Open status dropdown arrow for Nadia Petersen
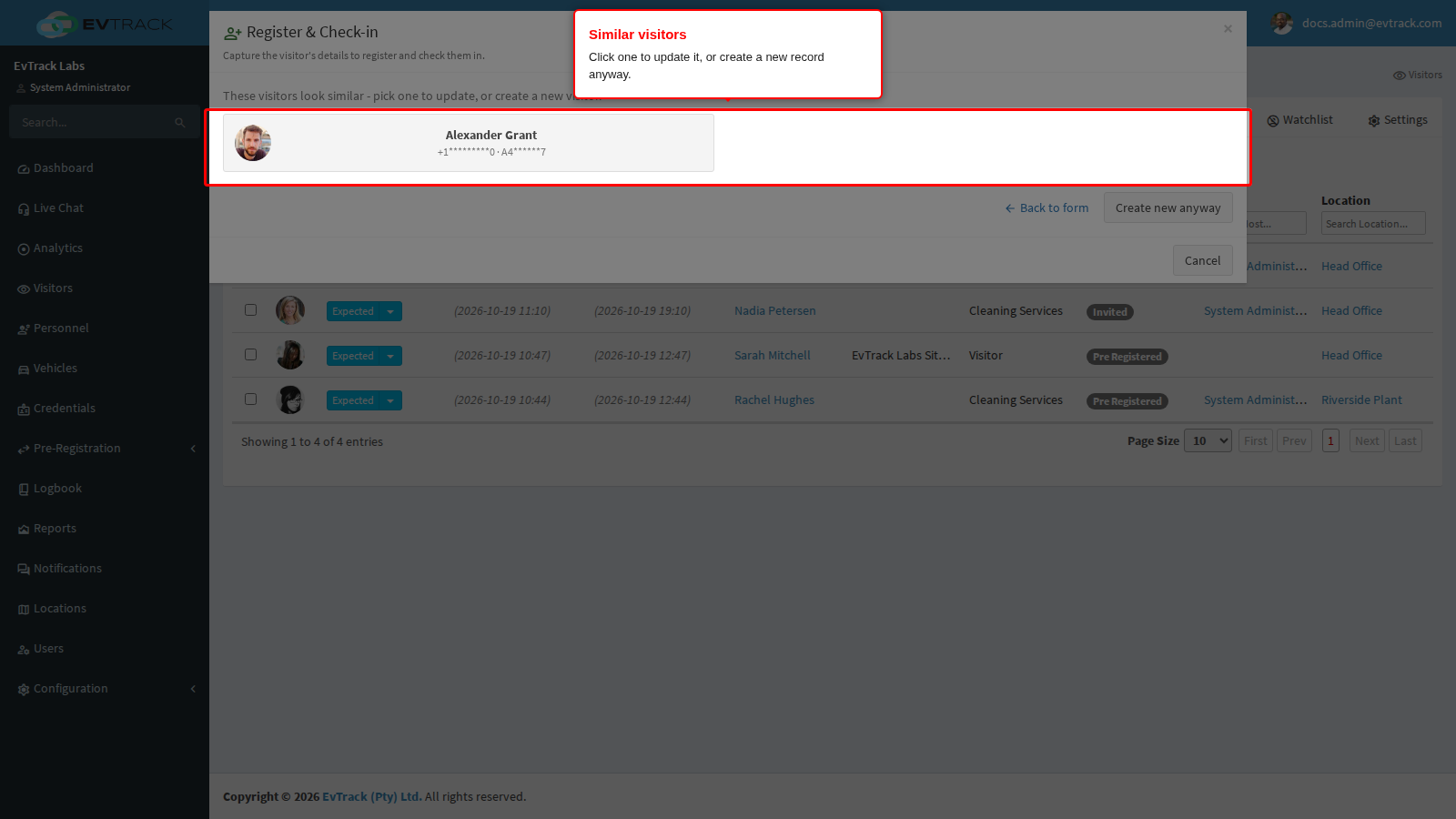This screenshot has height=819, width=1456. pyautogui.click(x=390, y=311)
